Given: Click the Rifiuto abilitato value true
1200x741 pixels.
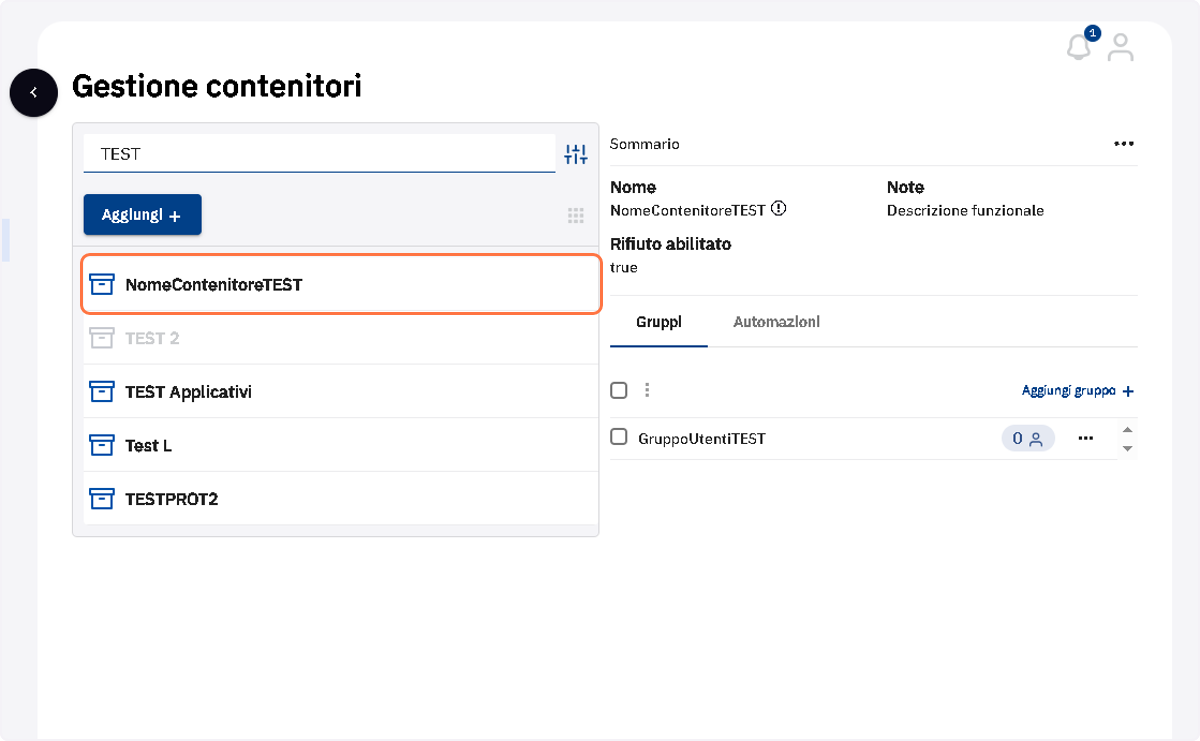Looking at the screenshot, I should [624, 268].
